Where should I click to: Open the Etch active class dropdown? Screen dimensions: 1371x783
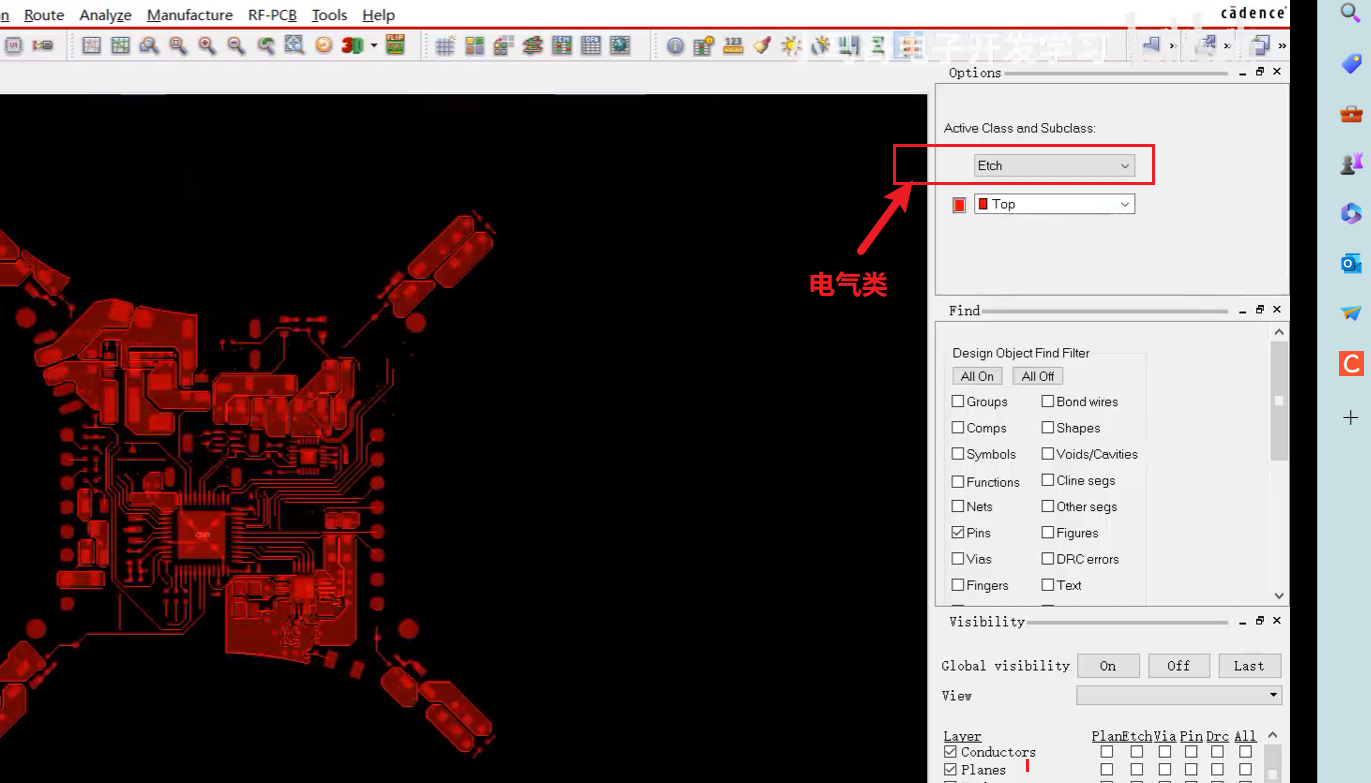pos(1054,166)
